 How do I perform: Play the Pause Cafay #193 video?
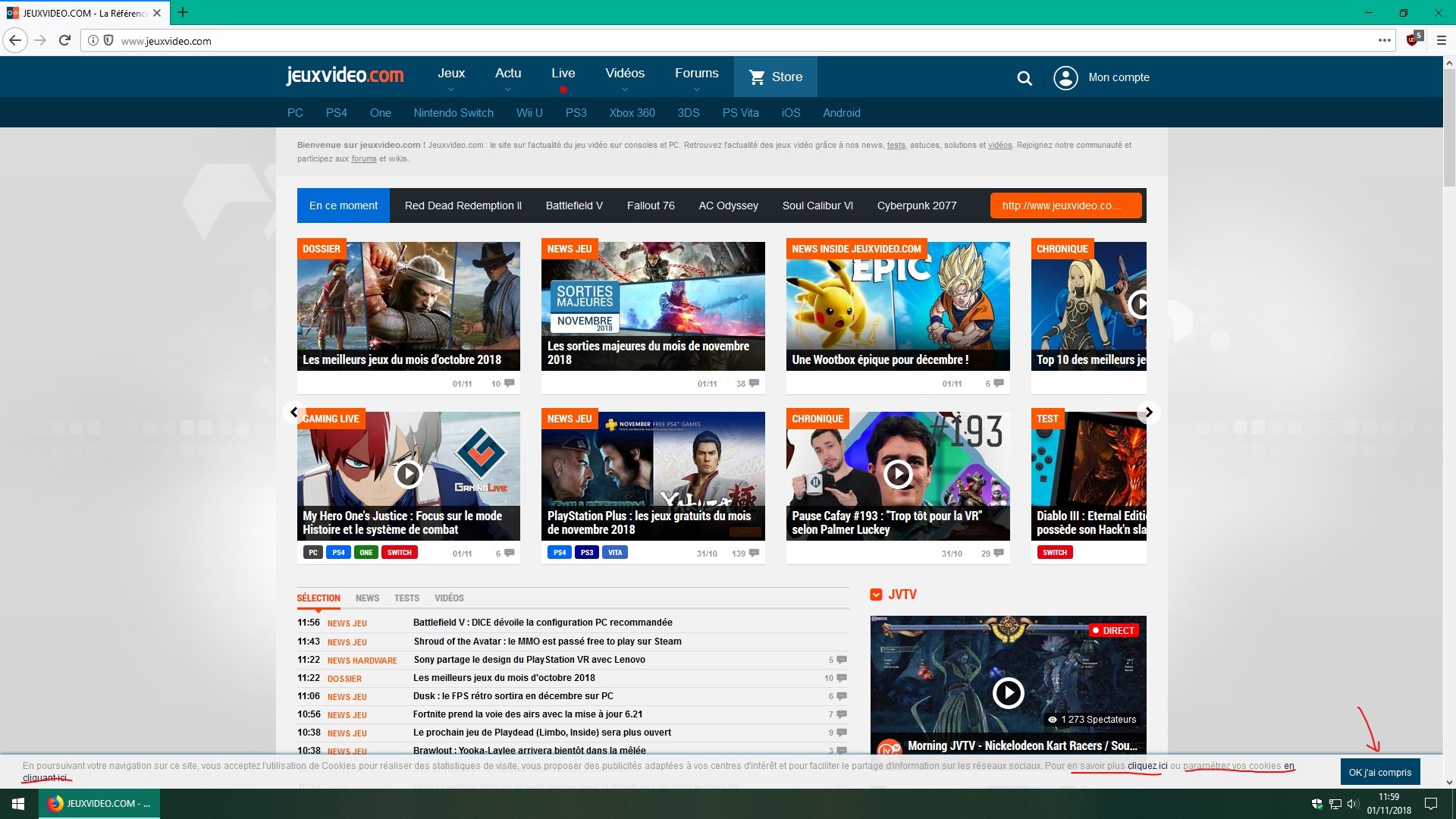pyautogui.click(x=898, y=474)
